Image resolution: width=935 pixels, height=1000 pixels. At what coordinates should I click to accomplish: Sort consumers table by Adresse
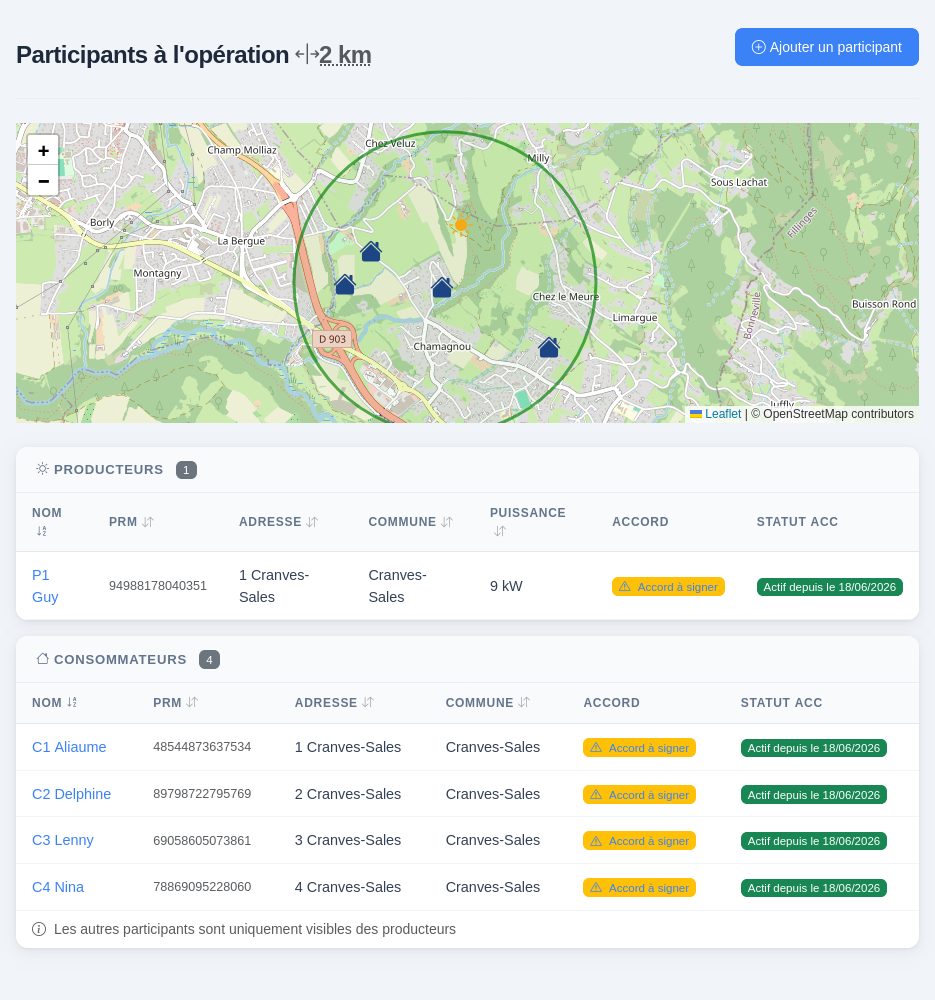click(367, 702)
